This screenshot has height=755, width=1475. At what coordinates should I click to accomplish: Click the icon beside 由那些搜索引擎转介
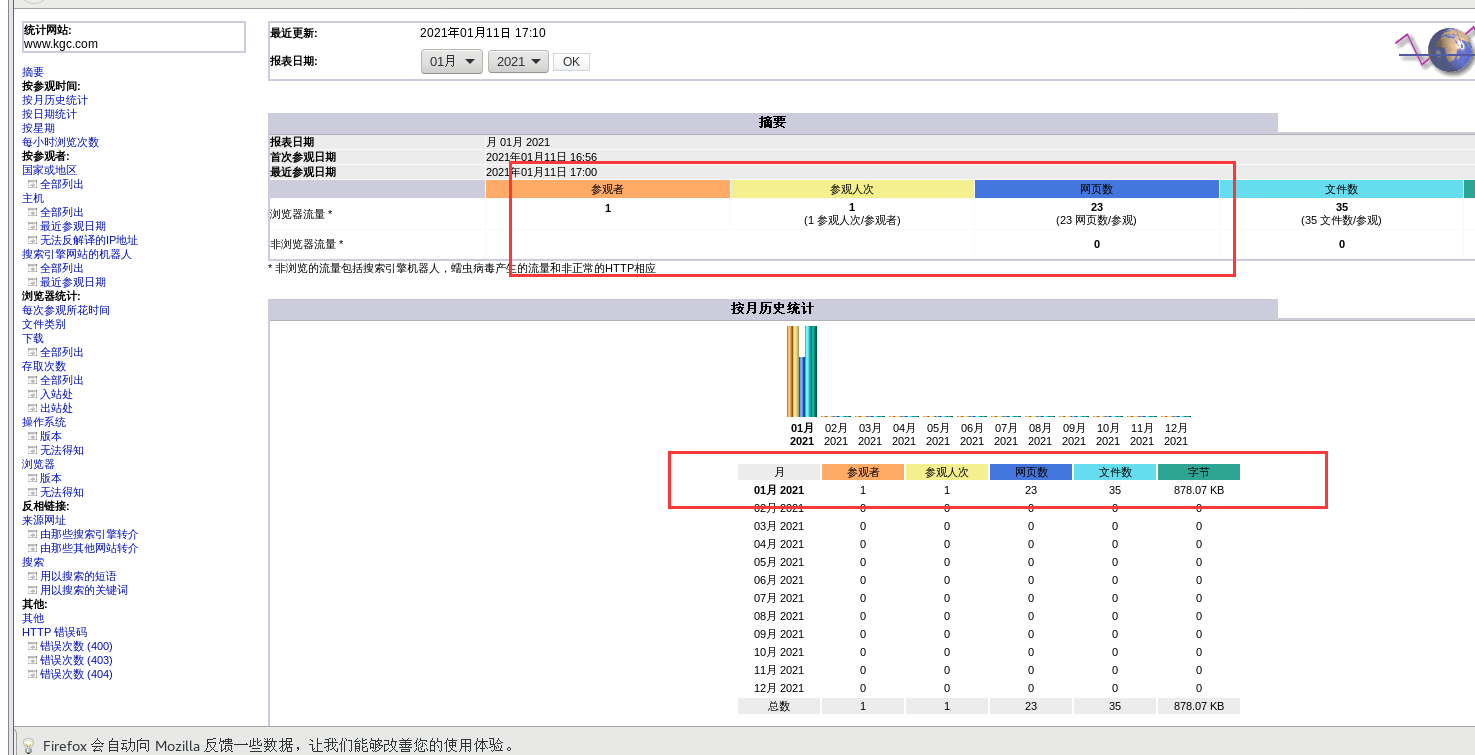pos(34,534)
